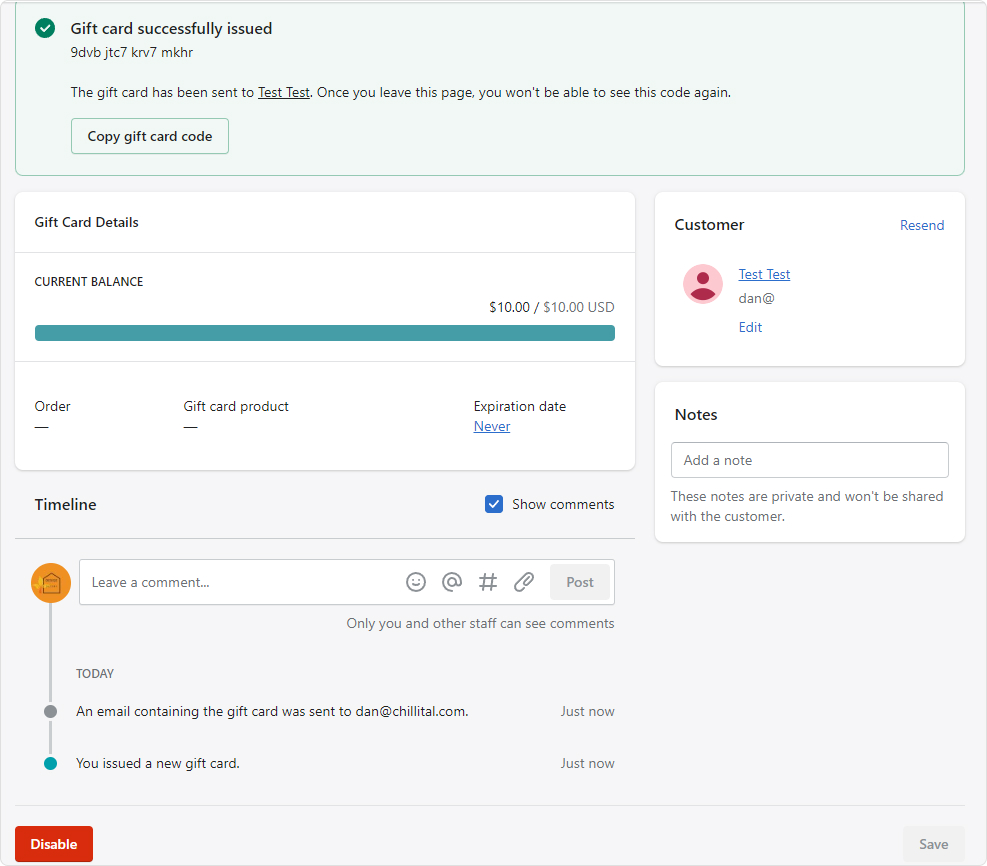Select 'You issued a new gift card.' entry

pyautogui.click(x=158, y=763)
